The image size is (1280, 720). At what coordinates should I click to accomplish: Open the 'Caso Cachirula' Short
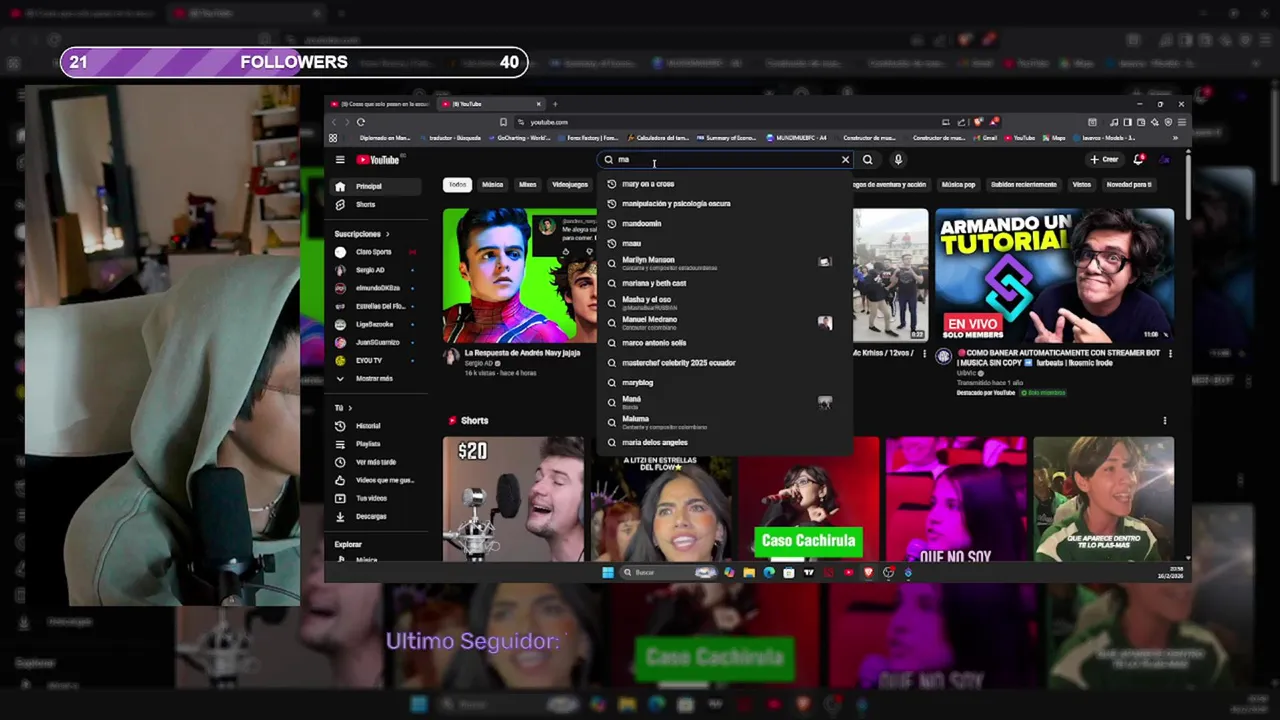tap(808, 498)
